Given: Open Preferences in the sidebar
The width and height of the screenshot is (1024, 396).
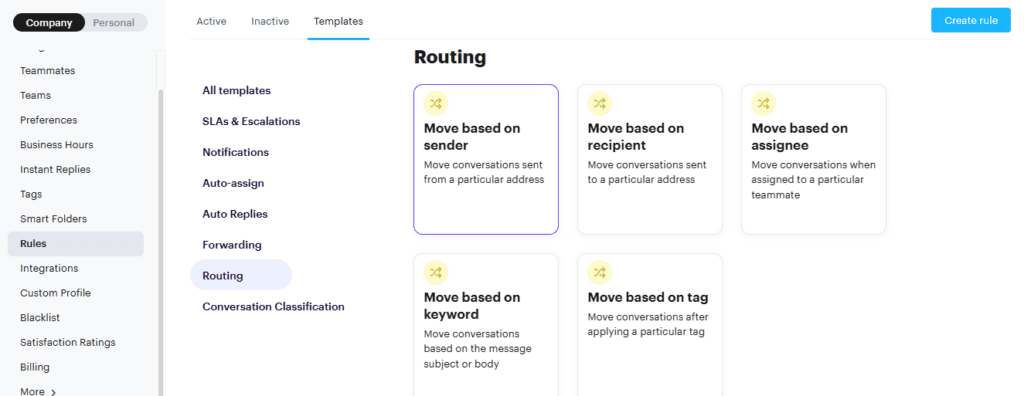Looking at the screenshot, I should coord(48,120).
